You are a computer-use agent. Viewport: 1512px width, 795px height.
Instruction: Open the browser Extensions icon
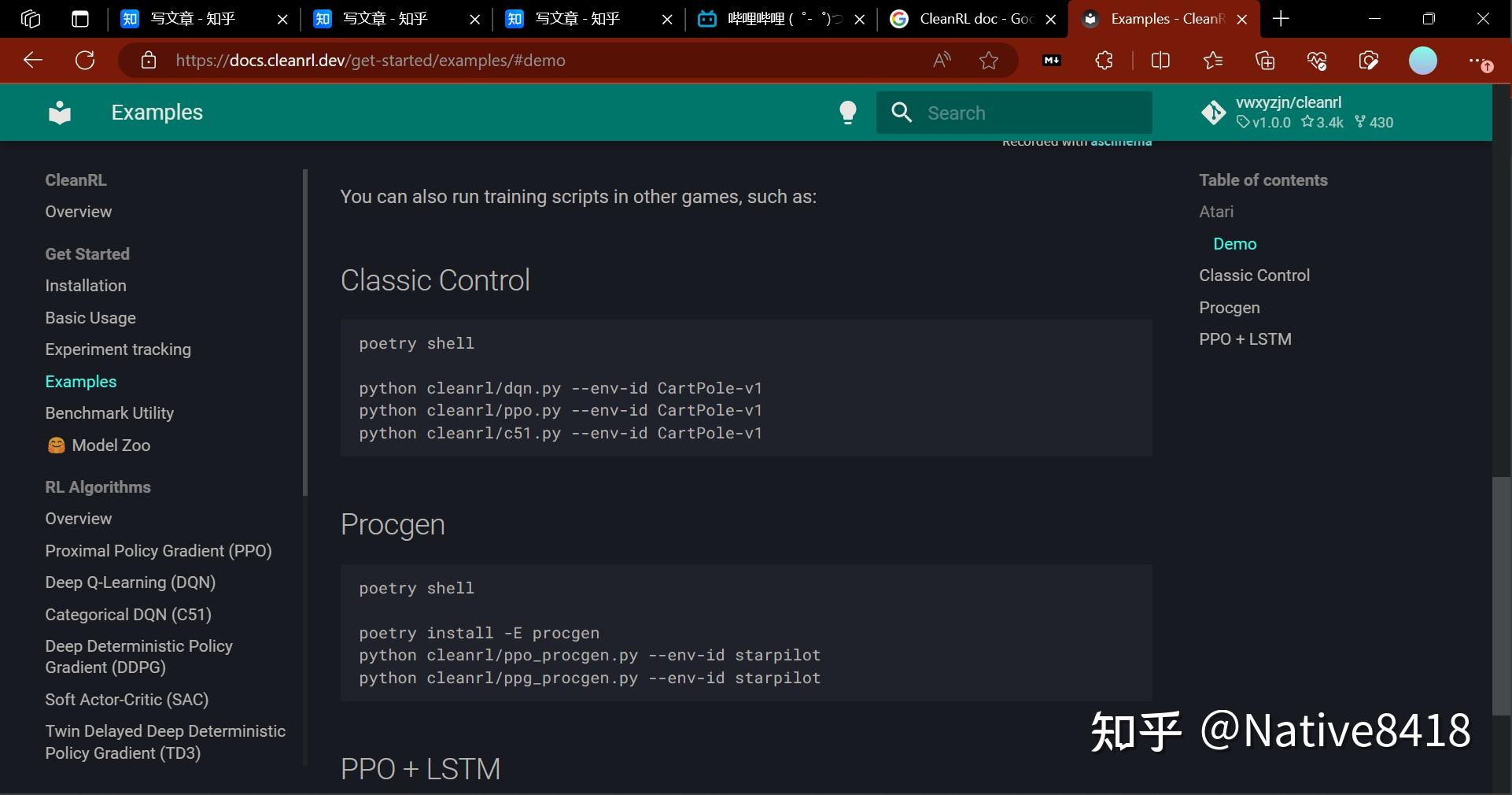[x=1104, y=61]
